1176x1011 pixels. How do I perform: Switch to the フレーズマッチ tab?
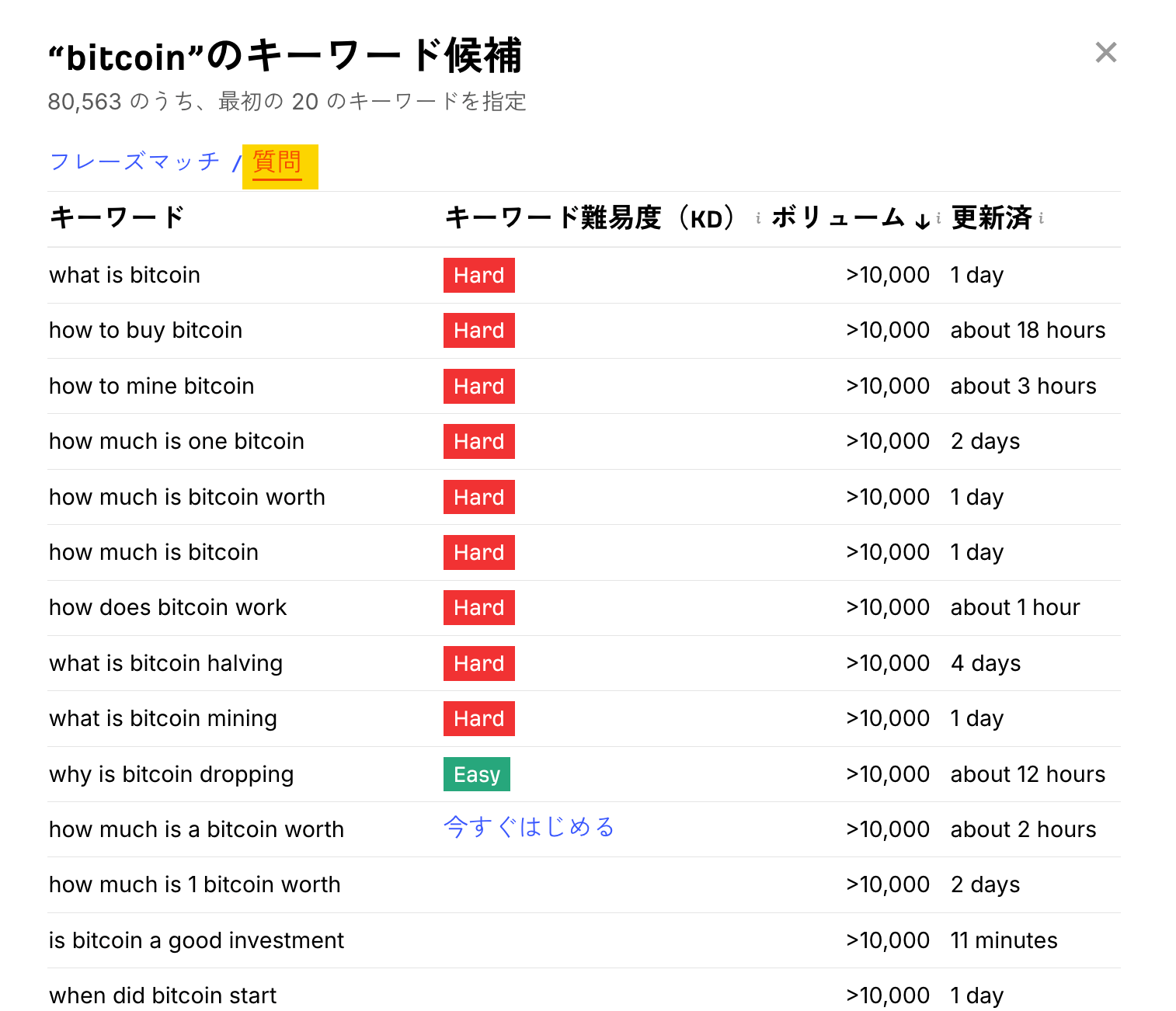point(134,162)
